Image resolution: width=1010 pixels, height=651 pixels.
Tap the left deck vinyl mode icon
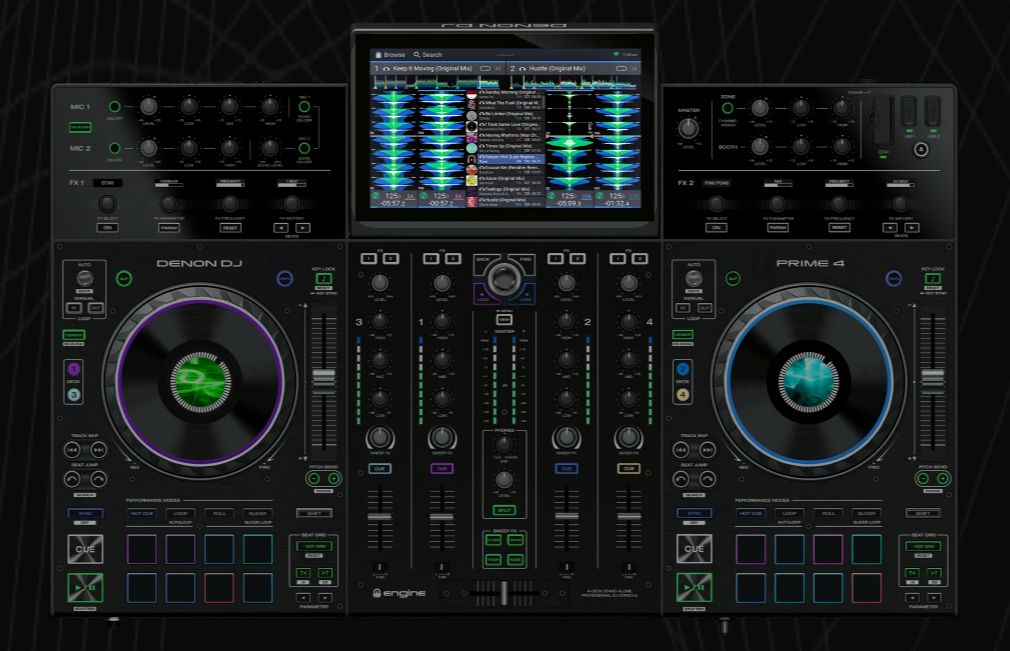pos(285,278)
